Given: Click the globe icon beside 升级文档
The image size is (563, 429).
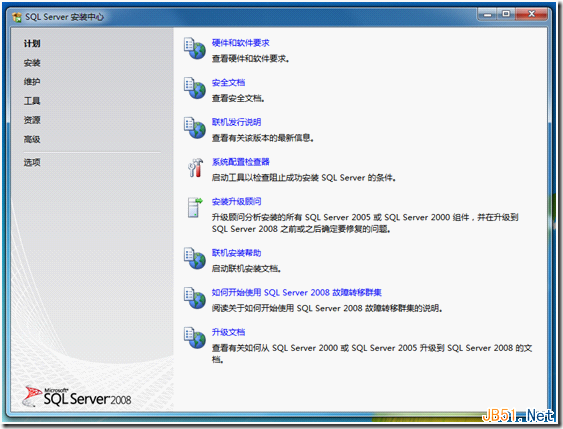Looking at the screenshot, I should pos(195,338).
